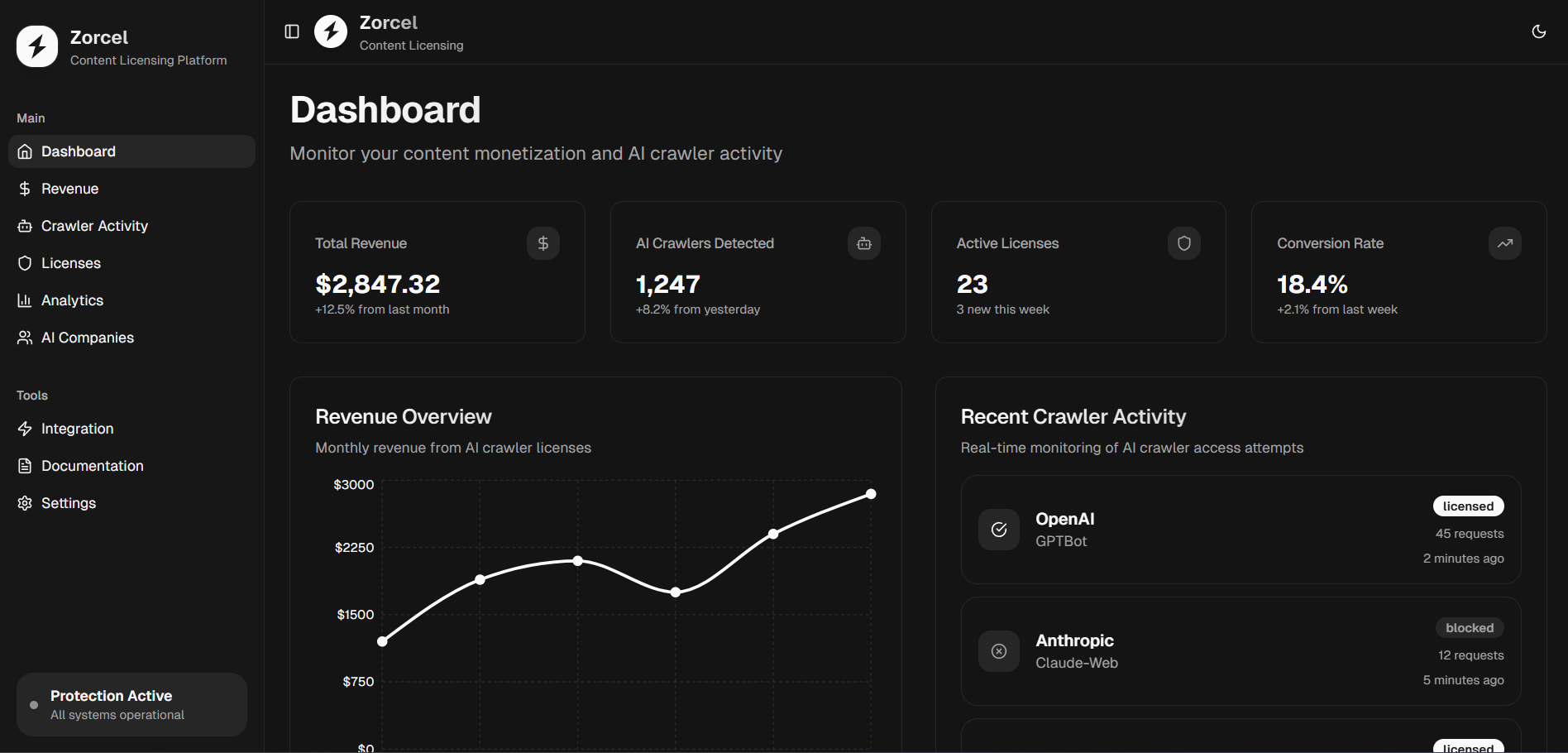Click '12 requests' on Anthropic row
Viewport: 1568px width, 753px height.
(x=1471, y=655)
